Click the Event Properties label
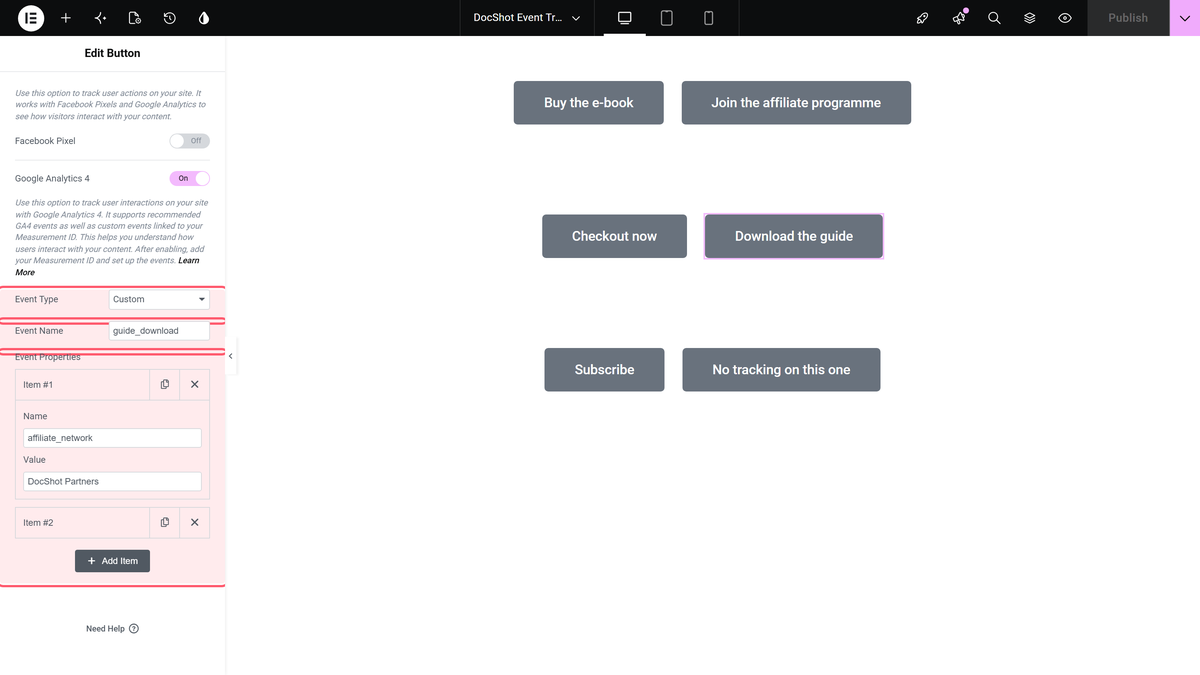 tap(48, 358)
